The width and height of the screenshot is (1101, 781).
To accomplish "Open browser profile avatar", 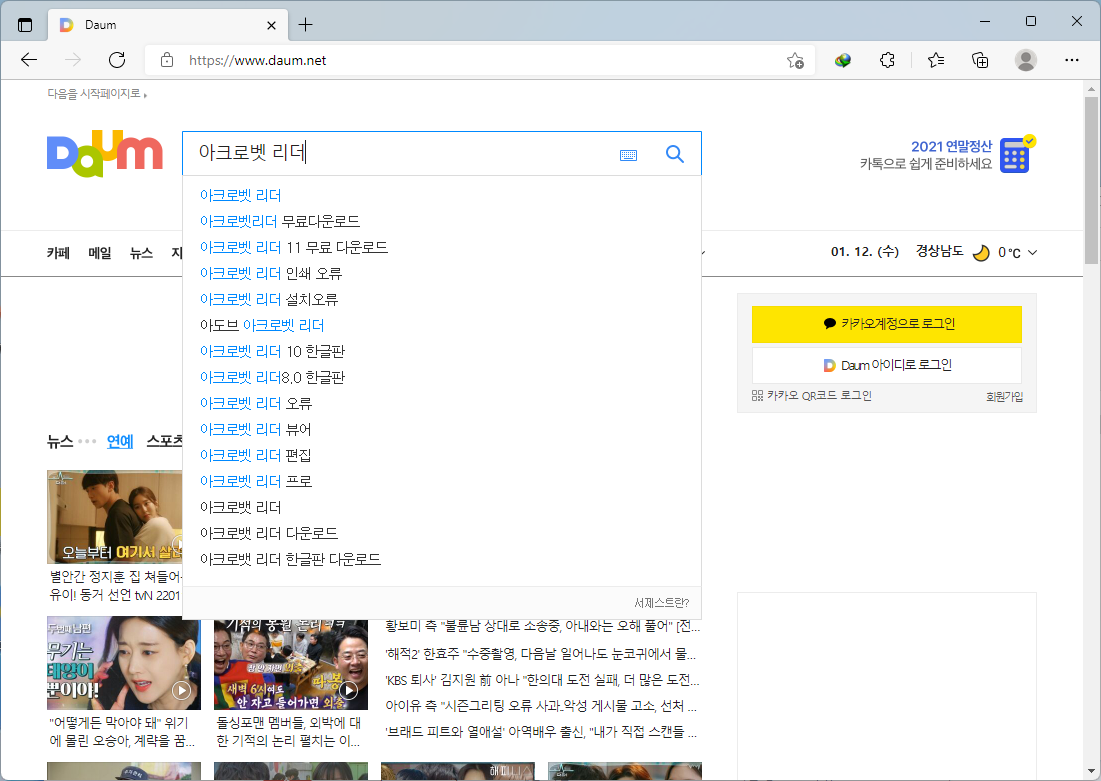I will tap(1026, 60).
